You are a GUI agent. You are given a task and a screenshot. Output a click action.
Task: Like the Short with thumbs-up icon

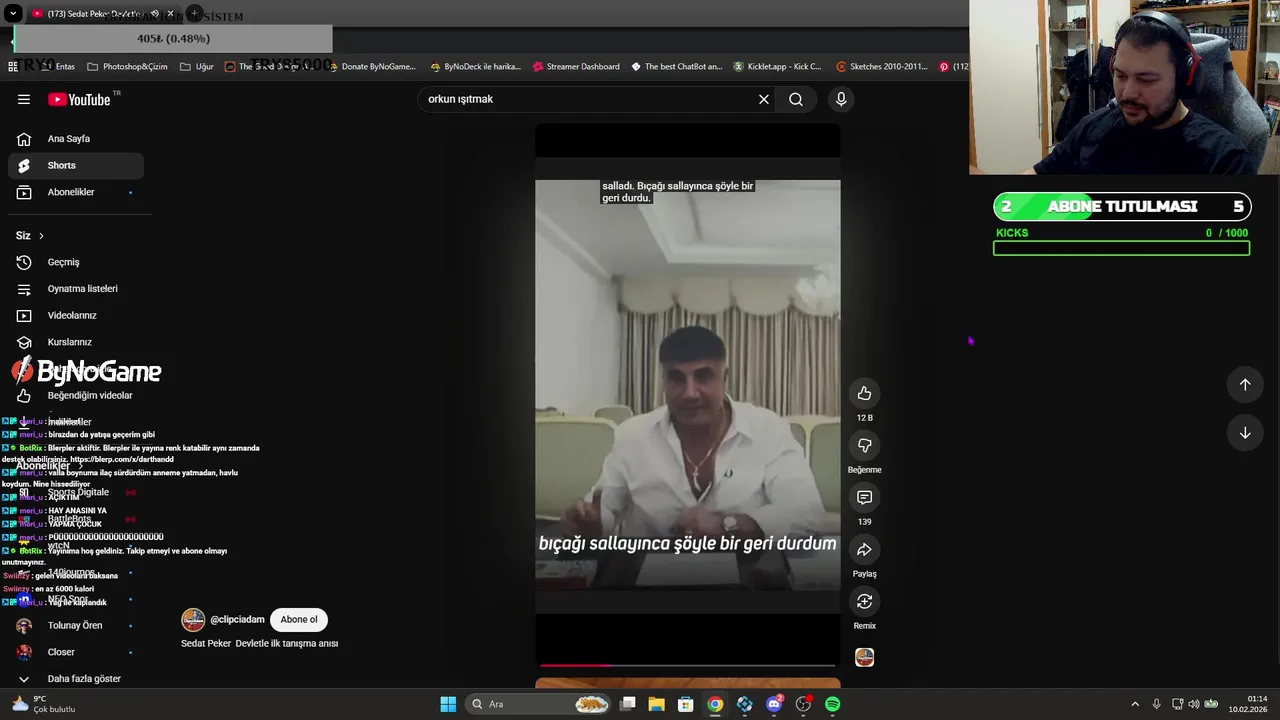click(864, 393)
